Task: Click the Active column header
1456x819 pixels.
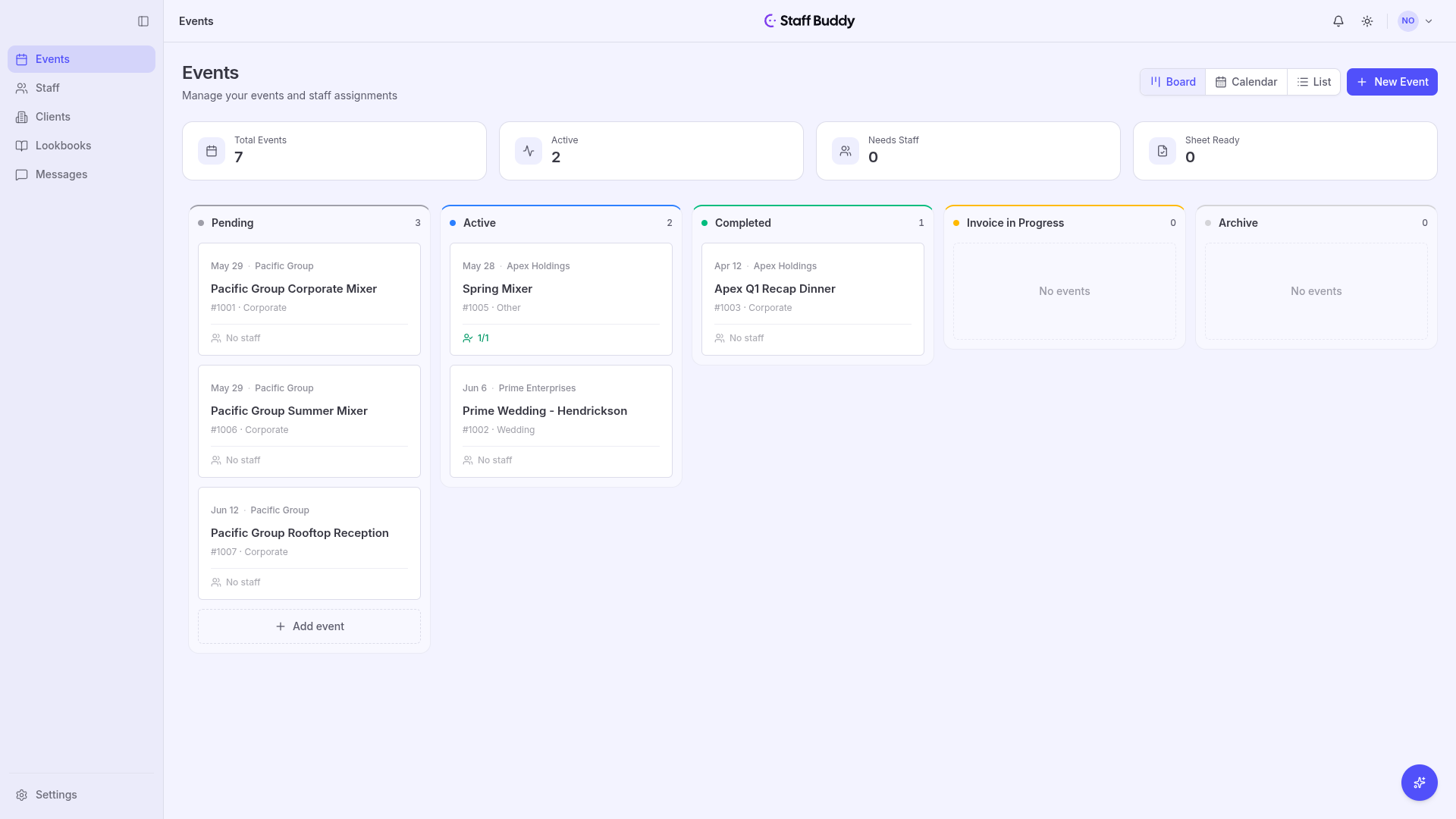Action: tap(561, 223)
